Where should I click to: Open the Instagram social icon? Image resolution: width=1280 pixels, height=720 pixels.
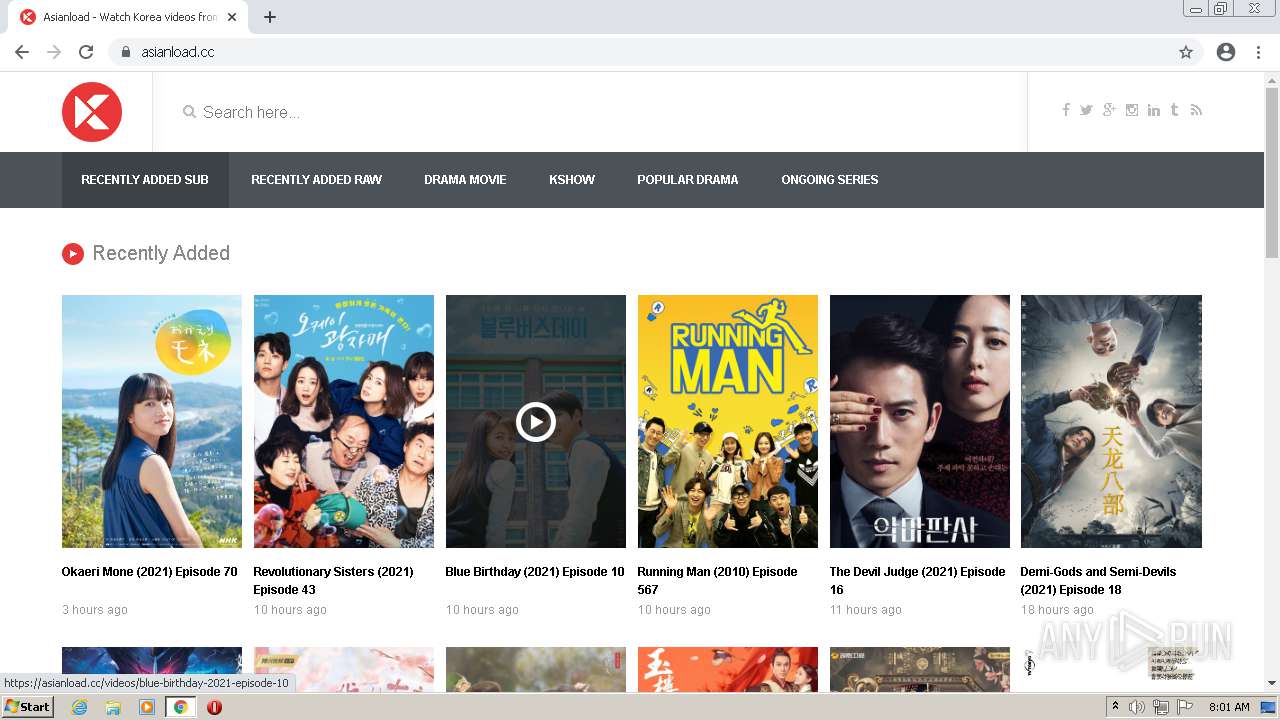(x=1132, y=110)
